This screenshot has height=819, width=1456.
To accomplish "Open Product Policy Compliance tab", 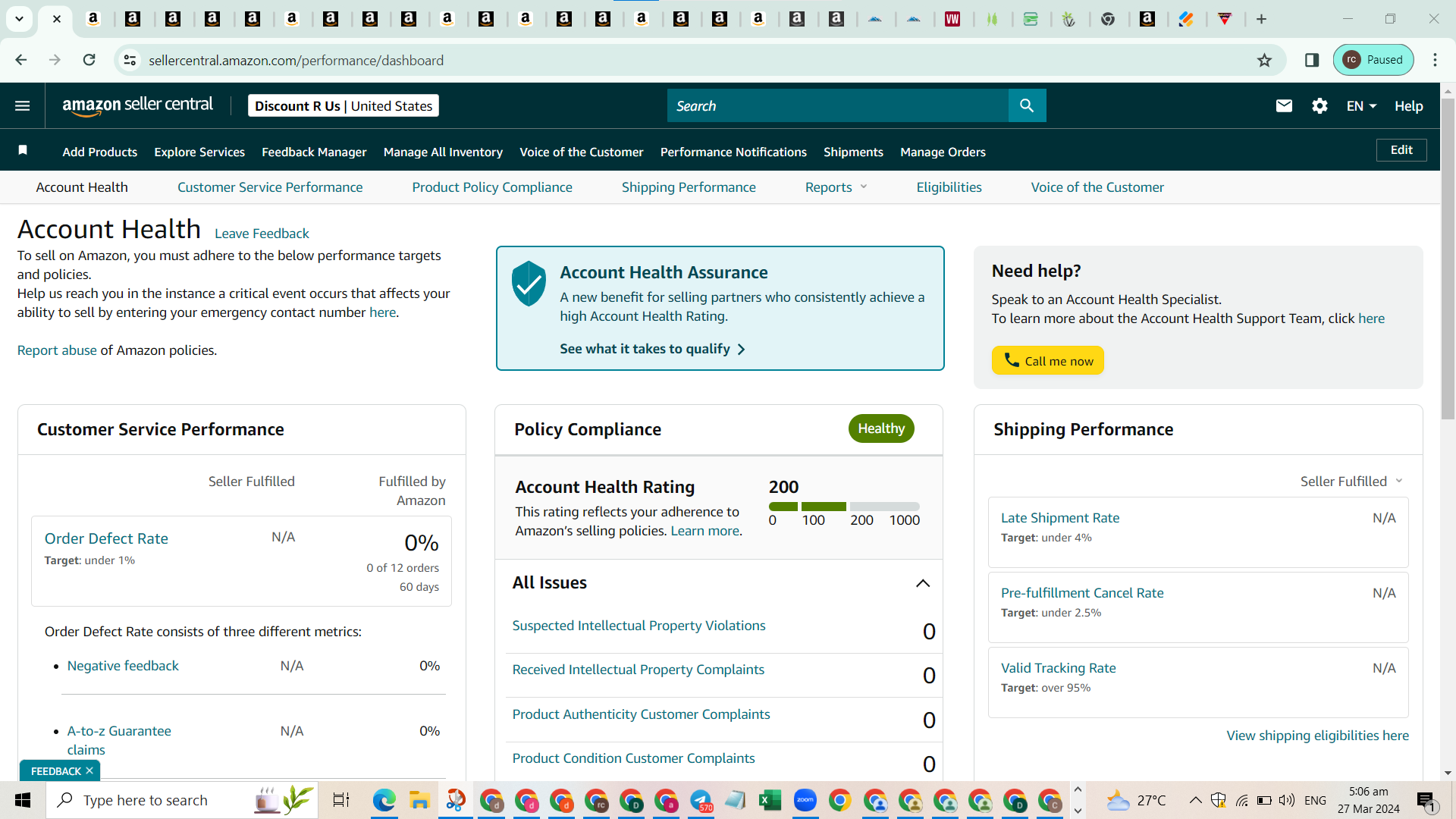I will pyautogui.click(x=492, y=187).
